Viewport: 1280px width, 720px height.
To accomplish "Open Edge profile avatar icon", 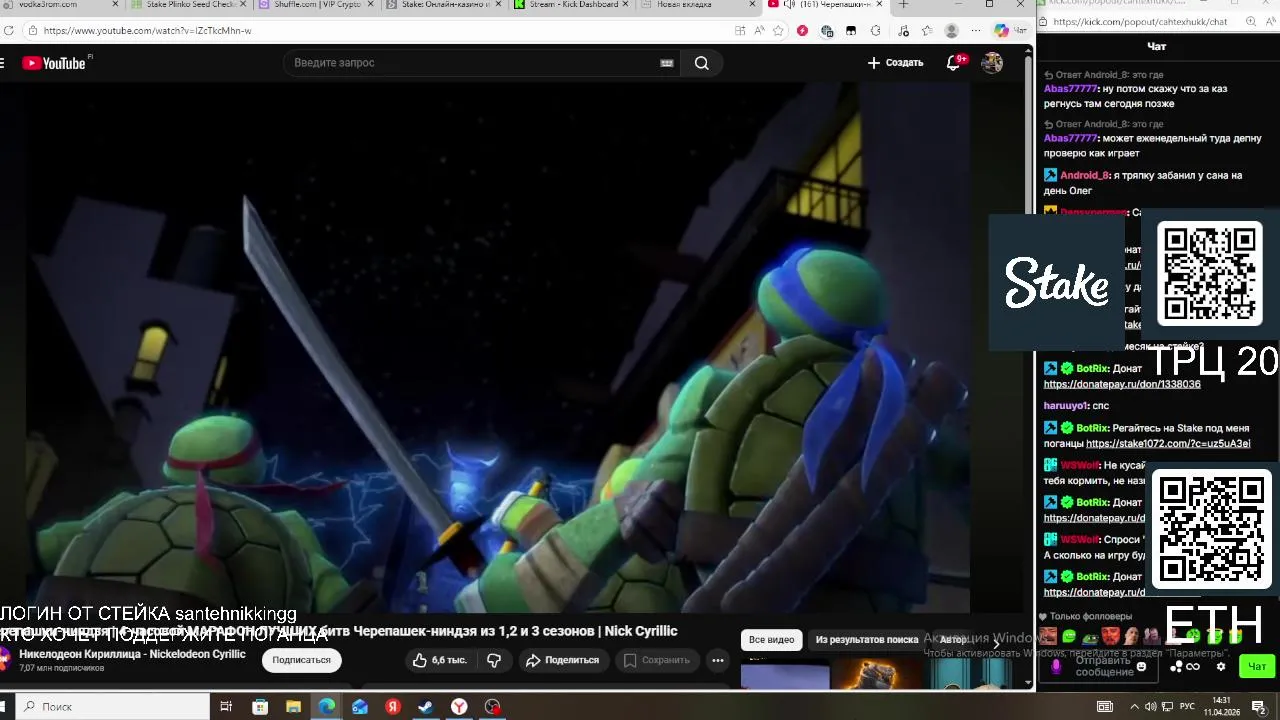I will (951, 31).
